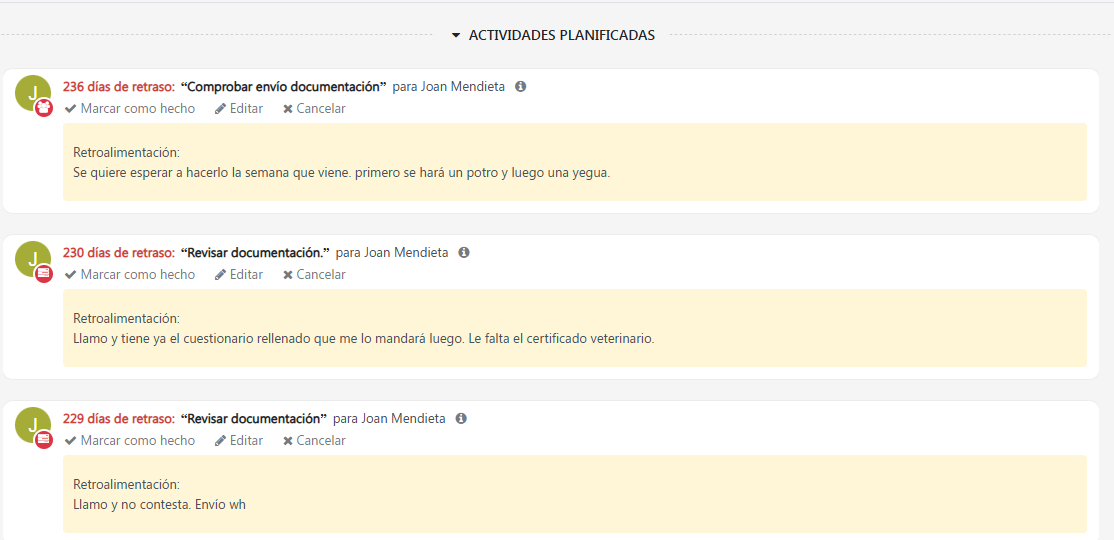1114x540 pixels.
Task: Click the "Comprobar envío documentación" activity title
Action: [x=283, y=87]
